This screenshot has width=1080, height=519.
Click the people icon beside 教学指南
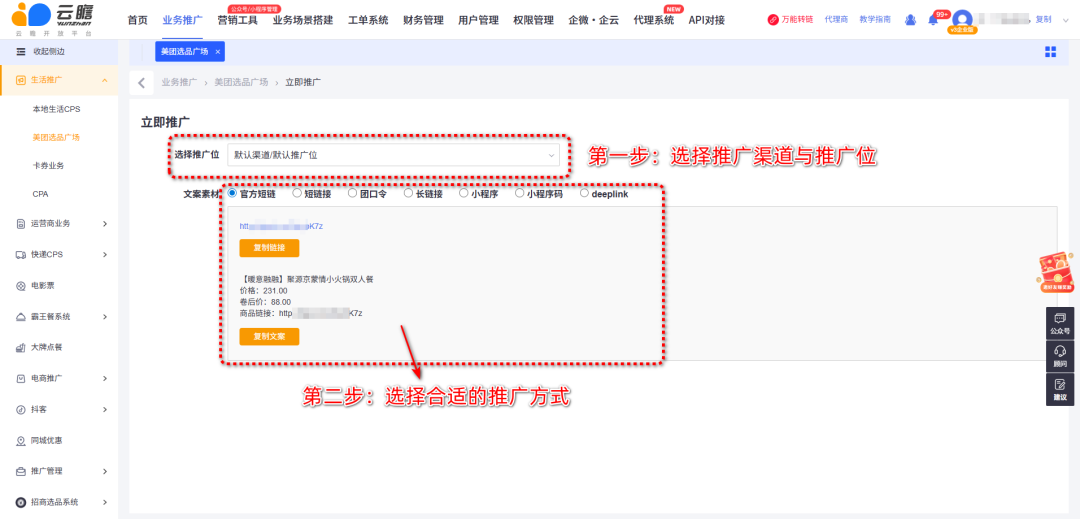(911, 20)
